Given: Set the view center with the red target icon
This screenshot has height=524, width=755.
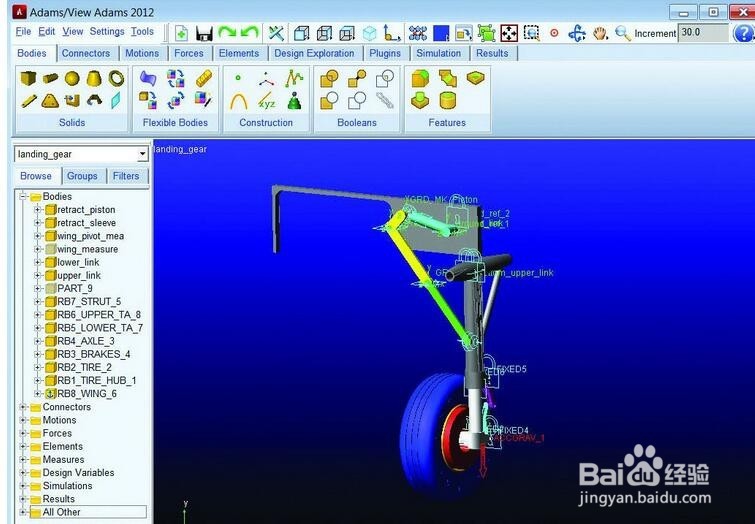Looking at the screenshot, I should pyautogui.click(x=554, y=33).
